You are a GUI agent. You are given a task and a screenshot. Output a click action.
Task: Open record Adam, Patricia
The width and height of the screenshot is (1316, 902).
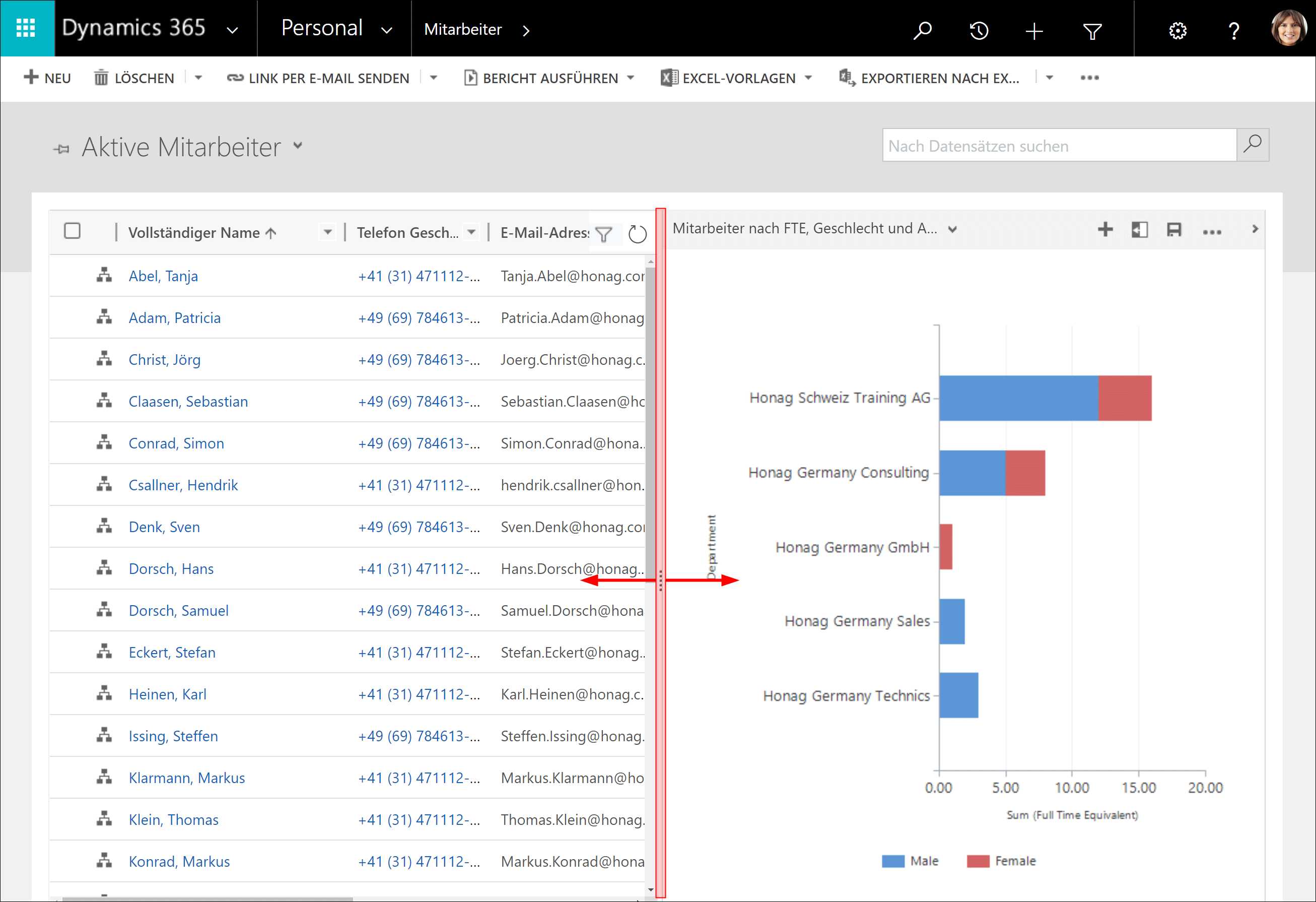coord(174,318)
